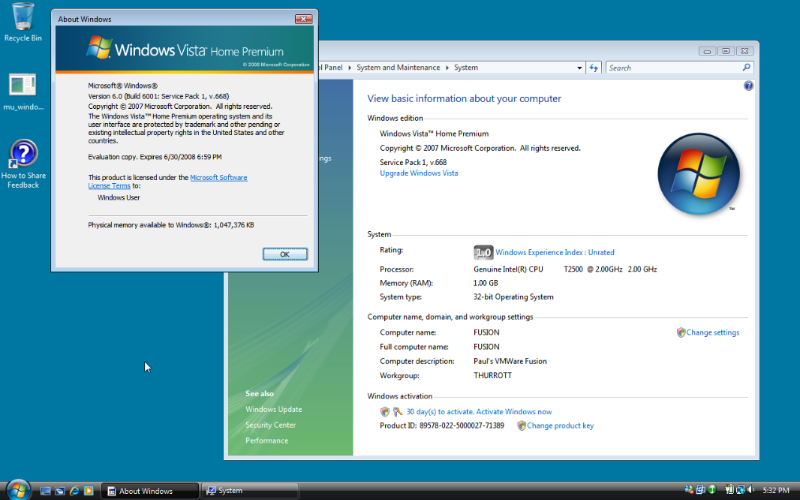
Task: Click computer name FUSION value
Action: pos(486,332)
